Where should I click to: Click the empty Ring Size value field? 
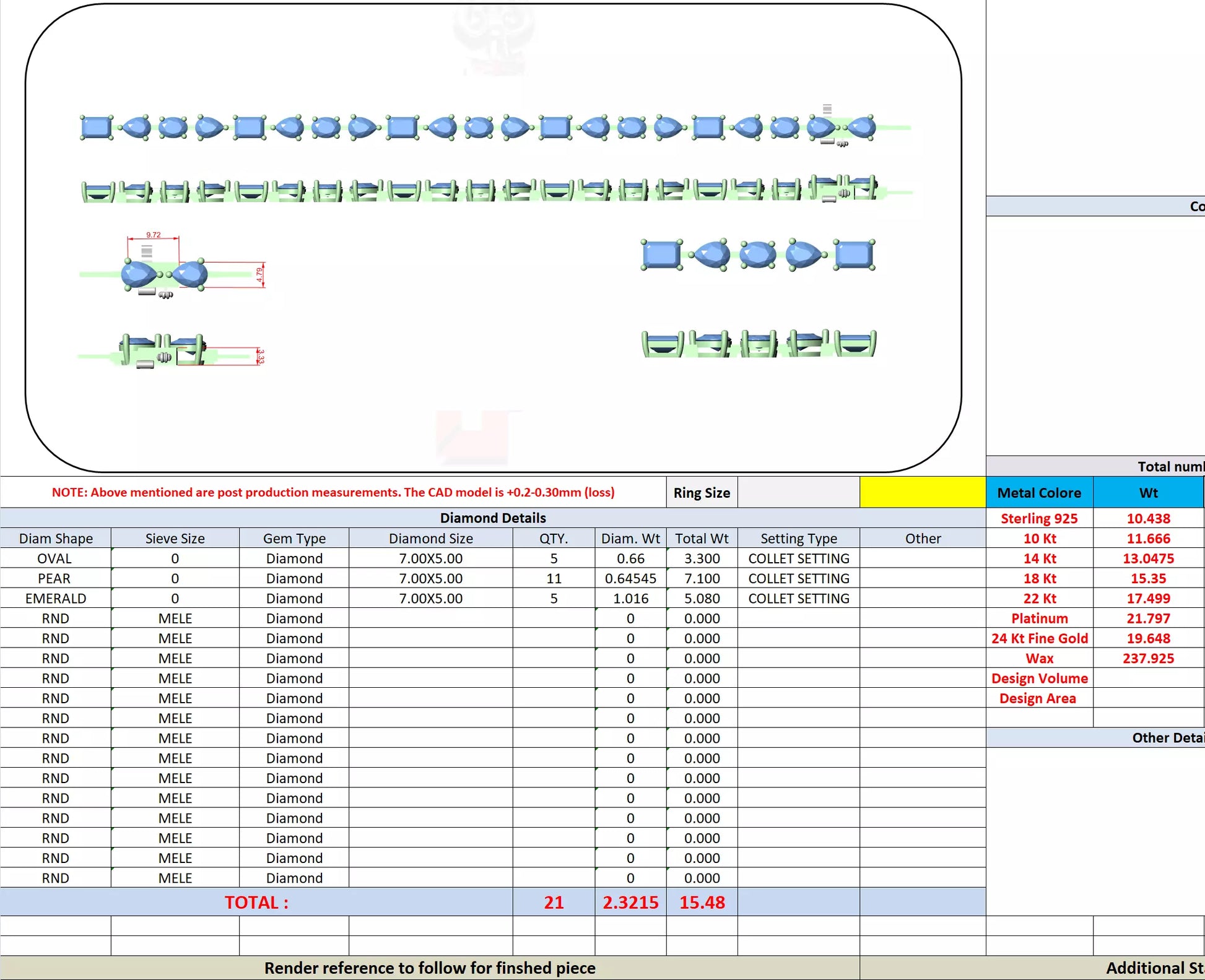[x=798, y=492]
